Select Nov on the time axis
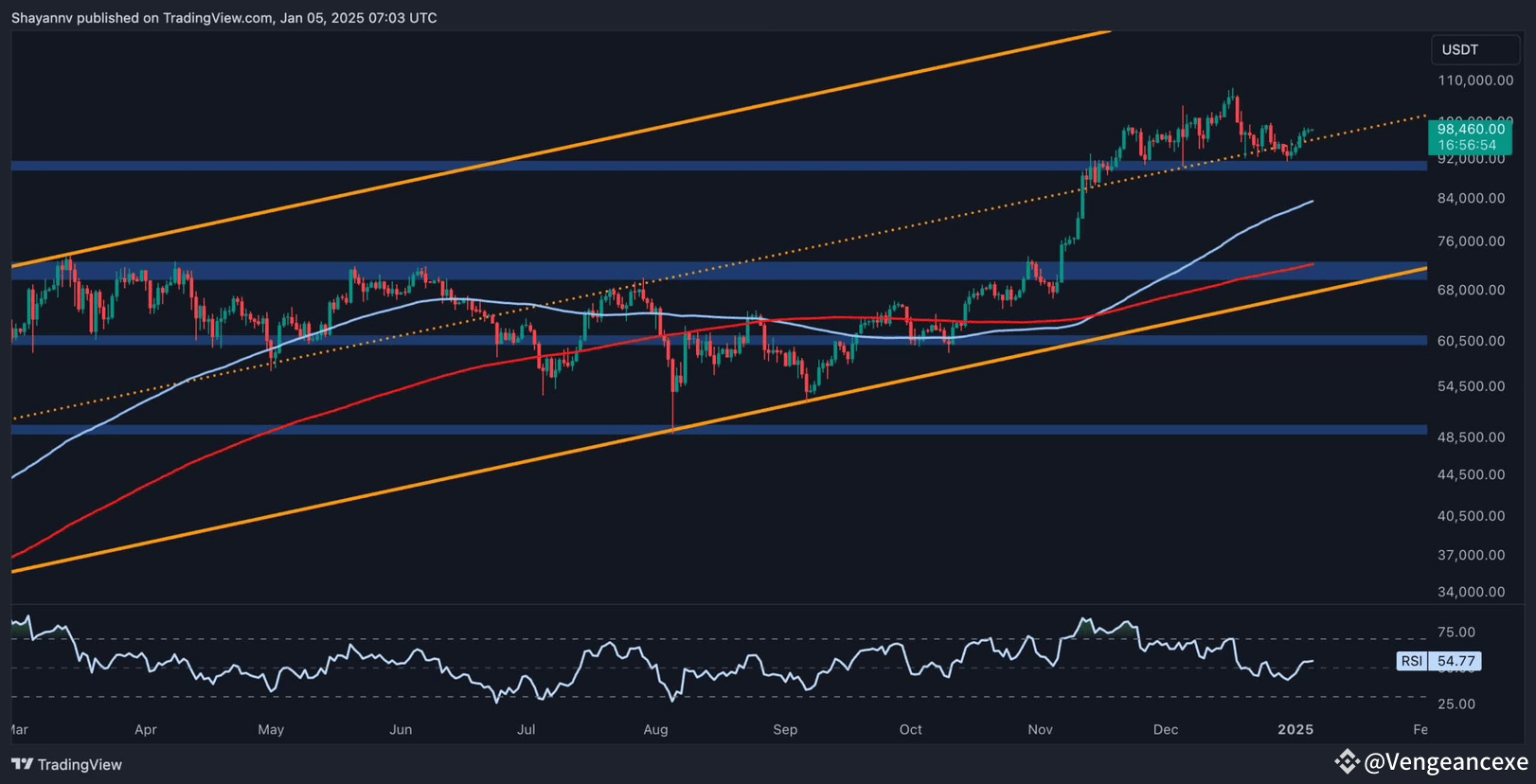The image size is (1536, 784). click(1040, 729)
